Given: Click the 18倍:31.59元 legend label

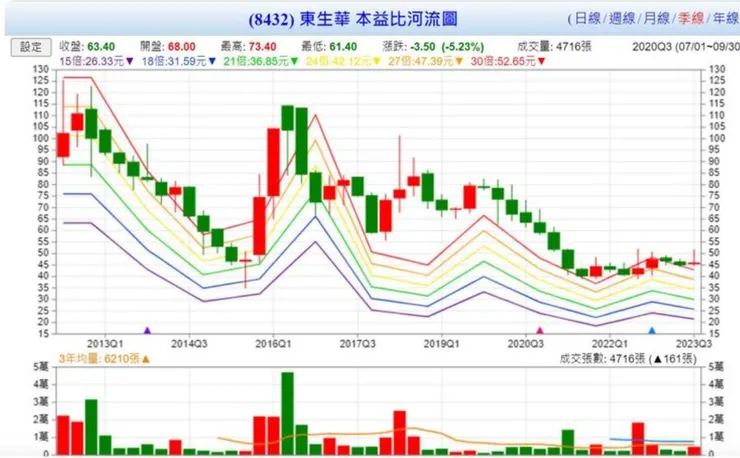Looking at the screenshot, I should coord(175,61).
